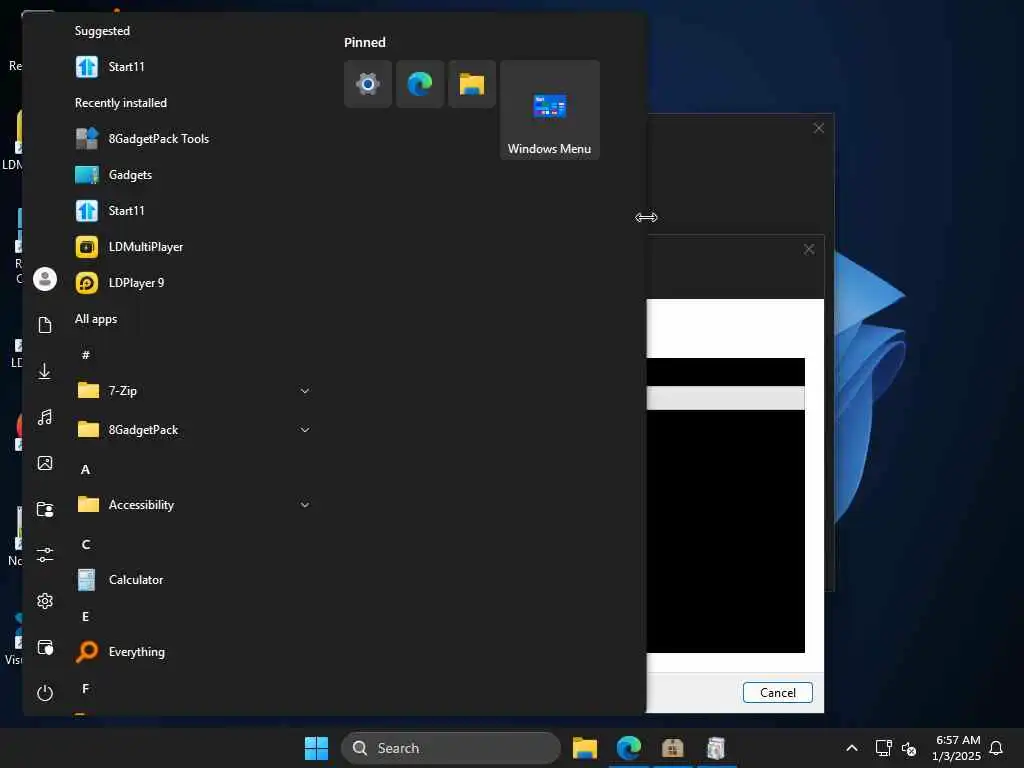The height and width of the screenshot is (768, 1024).
Task: Close the outer background window
Action: point(818,128)
